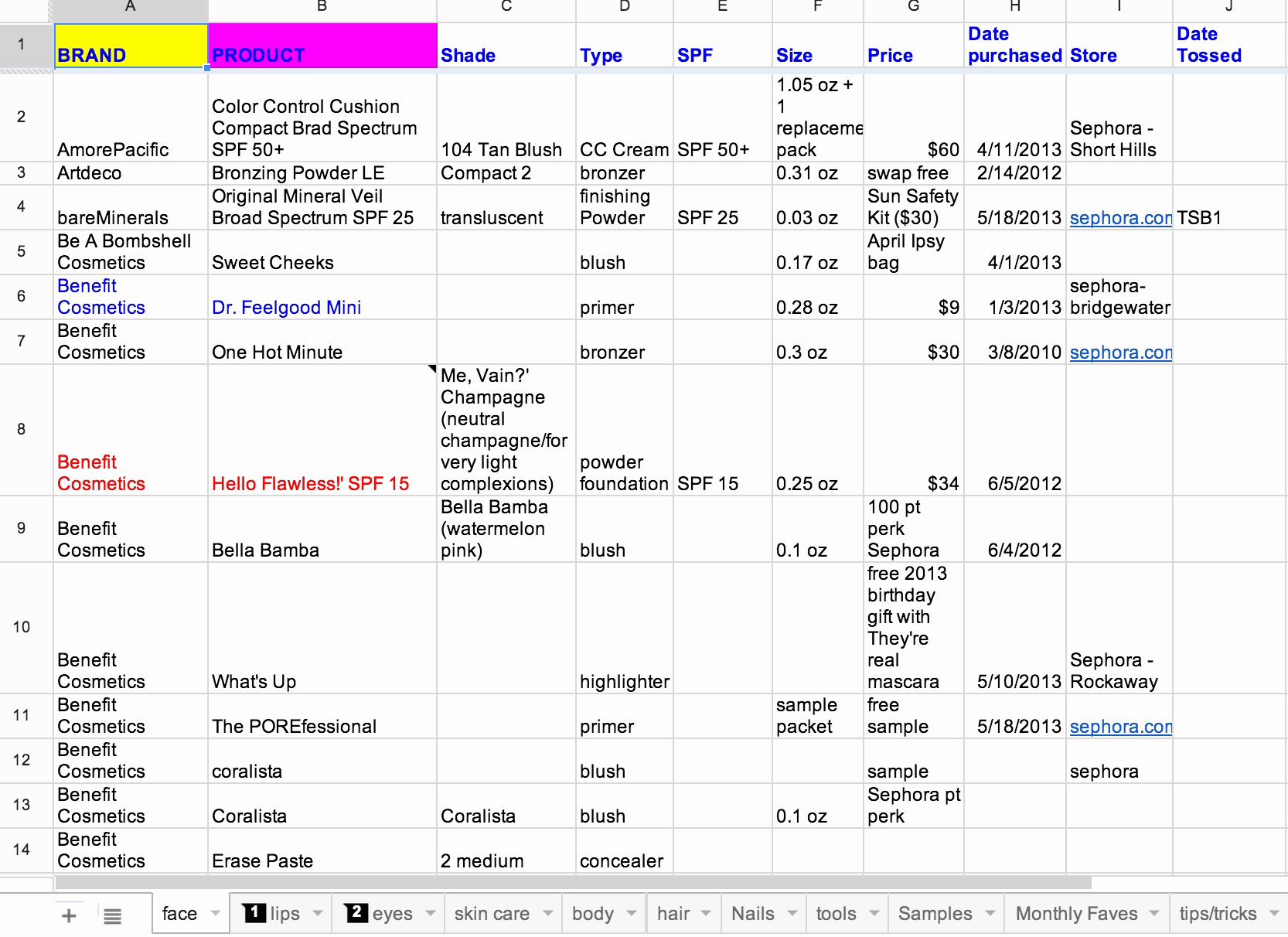Expand the Samples tab dropdown arrow
Viewport: 1288px width, 937px height.
990,913
